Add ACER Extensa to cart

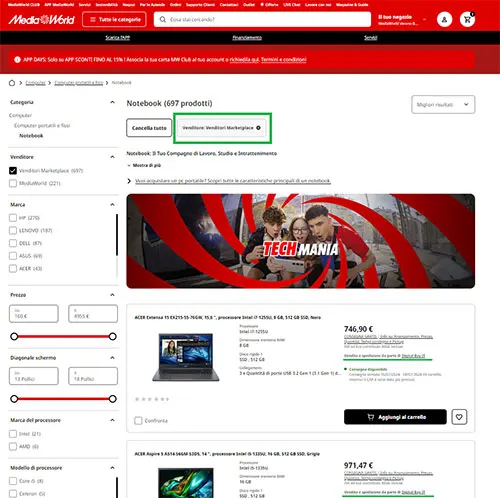(395, 417)
